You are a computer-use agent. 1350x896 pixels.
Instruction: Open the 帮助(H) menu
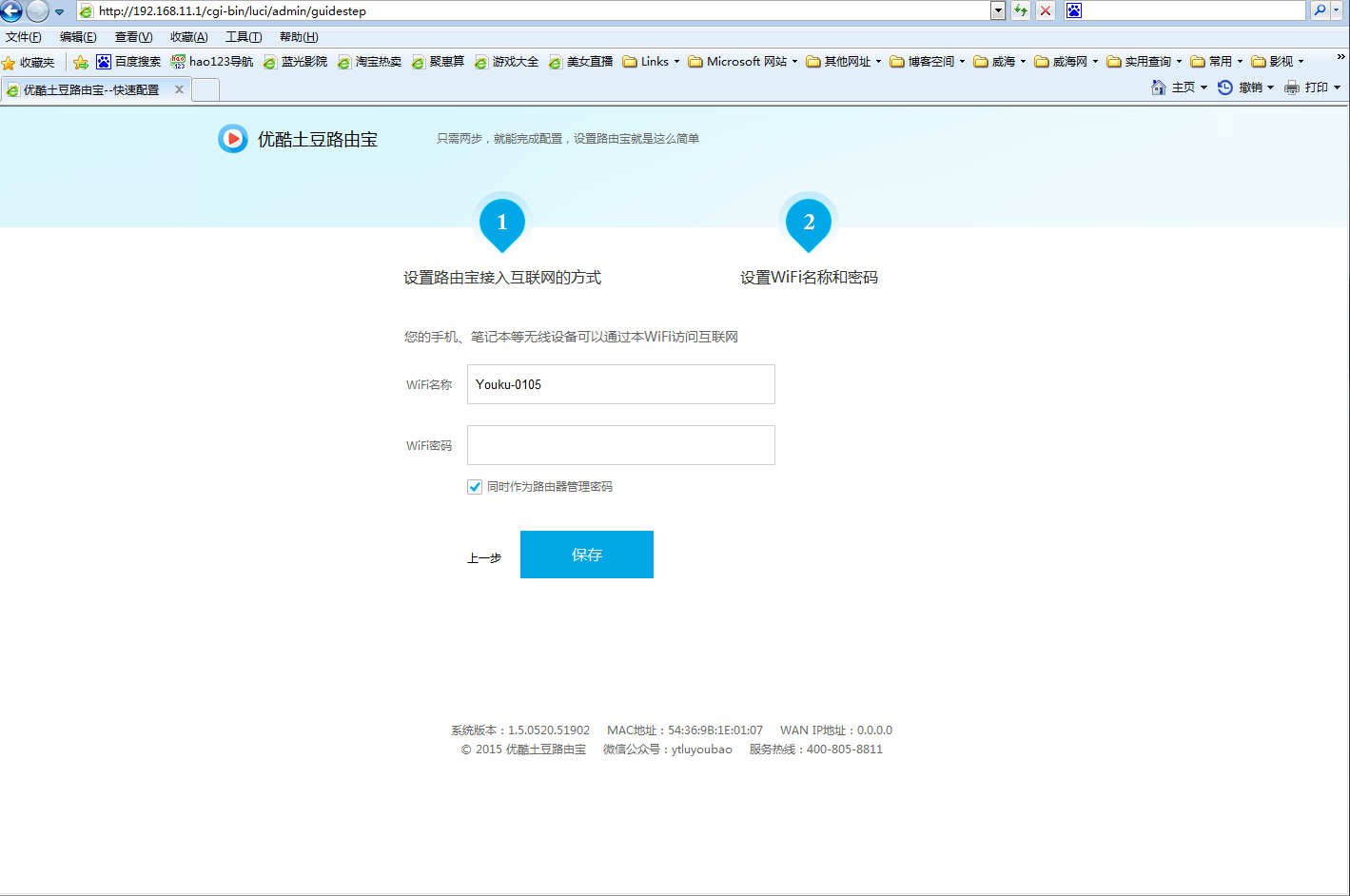coord(299,37)
